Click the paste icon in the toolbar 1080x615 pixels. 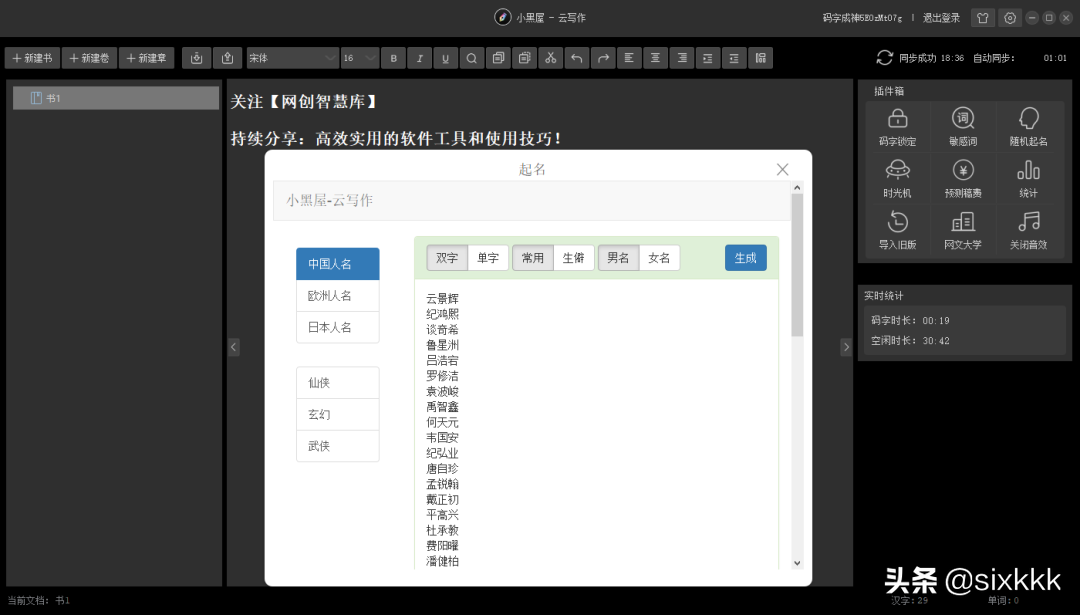[x=524, y=58]
